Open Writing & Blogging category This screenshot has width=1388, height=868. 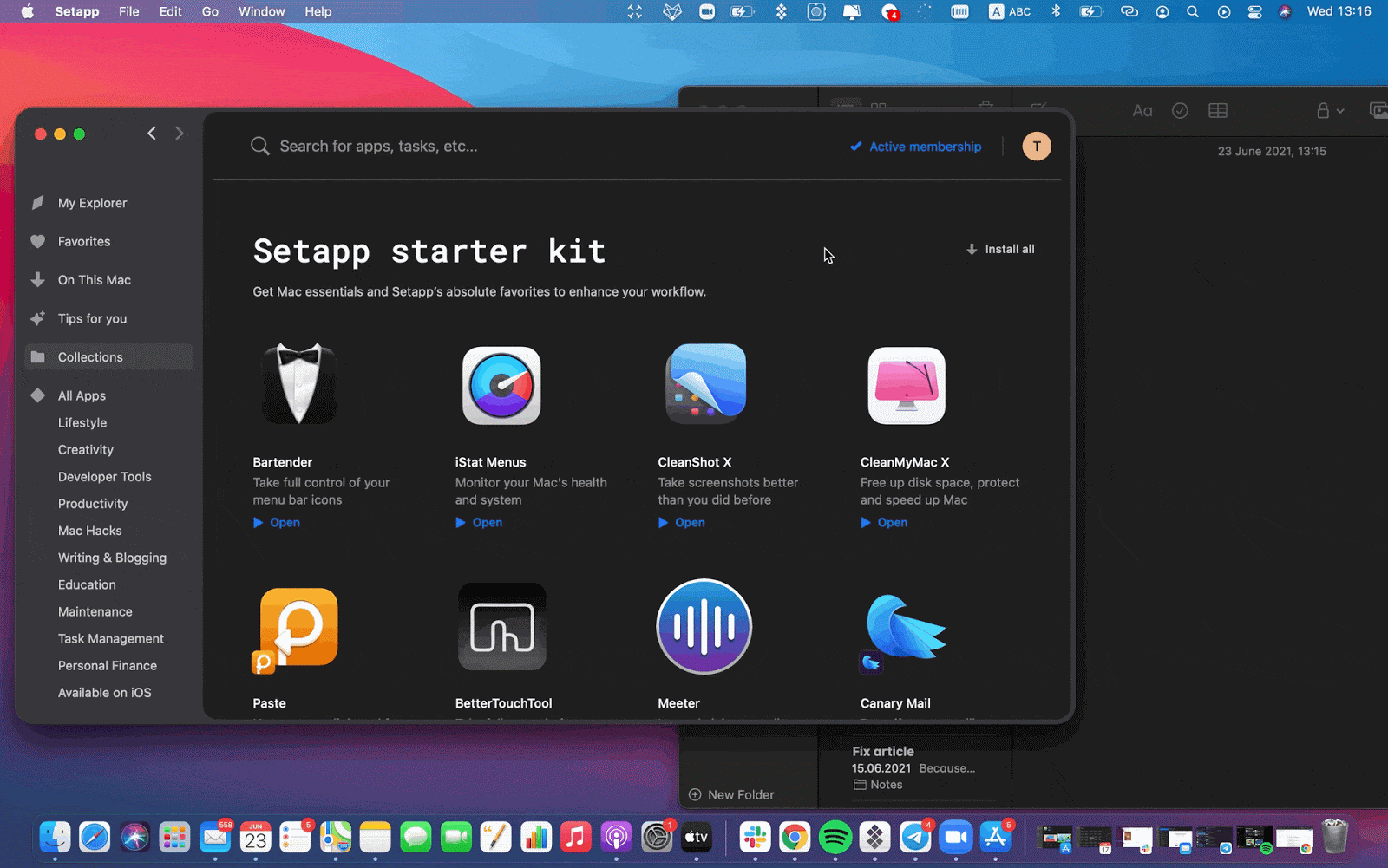click(x=112, y=558)
